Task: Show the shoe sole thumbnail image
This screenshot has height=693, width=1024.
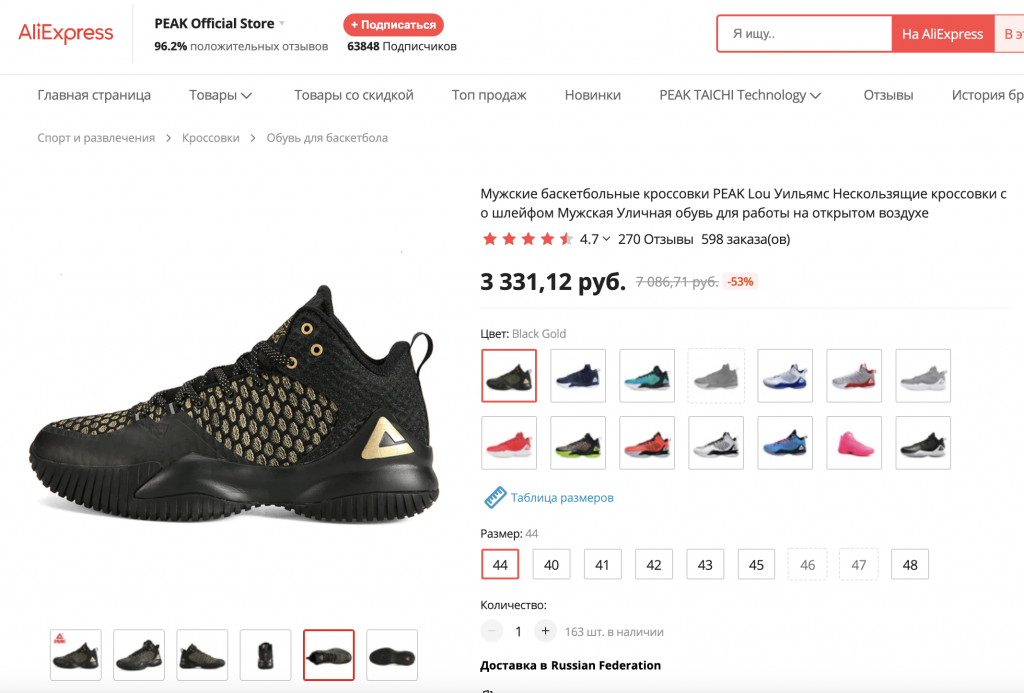Action: (392, 655)
